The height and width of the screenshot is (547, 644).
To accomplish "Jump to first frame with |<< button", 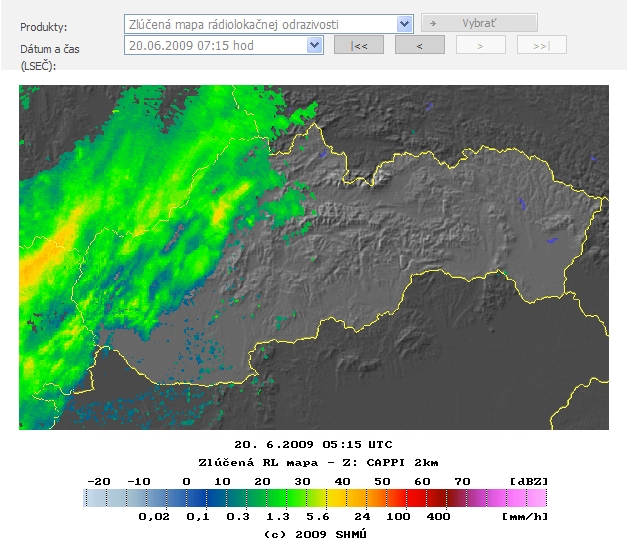I will click(x=358, y=45).
